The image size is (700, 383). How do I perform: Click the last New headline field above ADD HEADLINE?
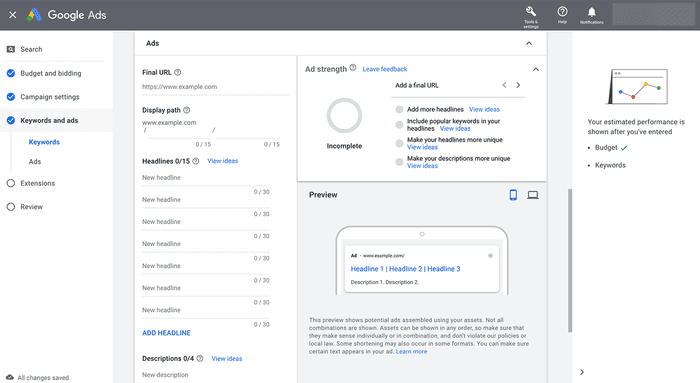[206, 310]
